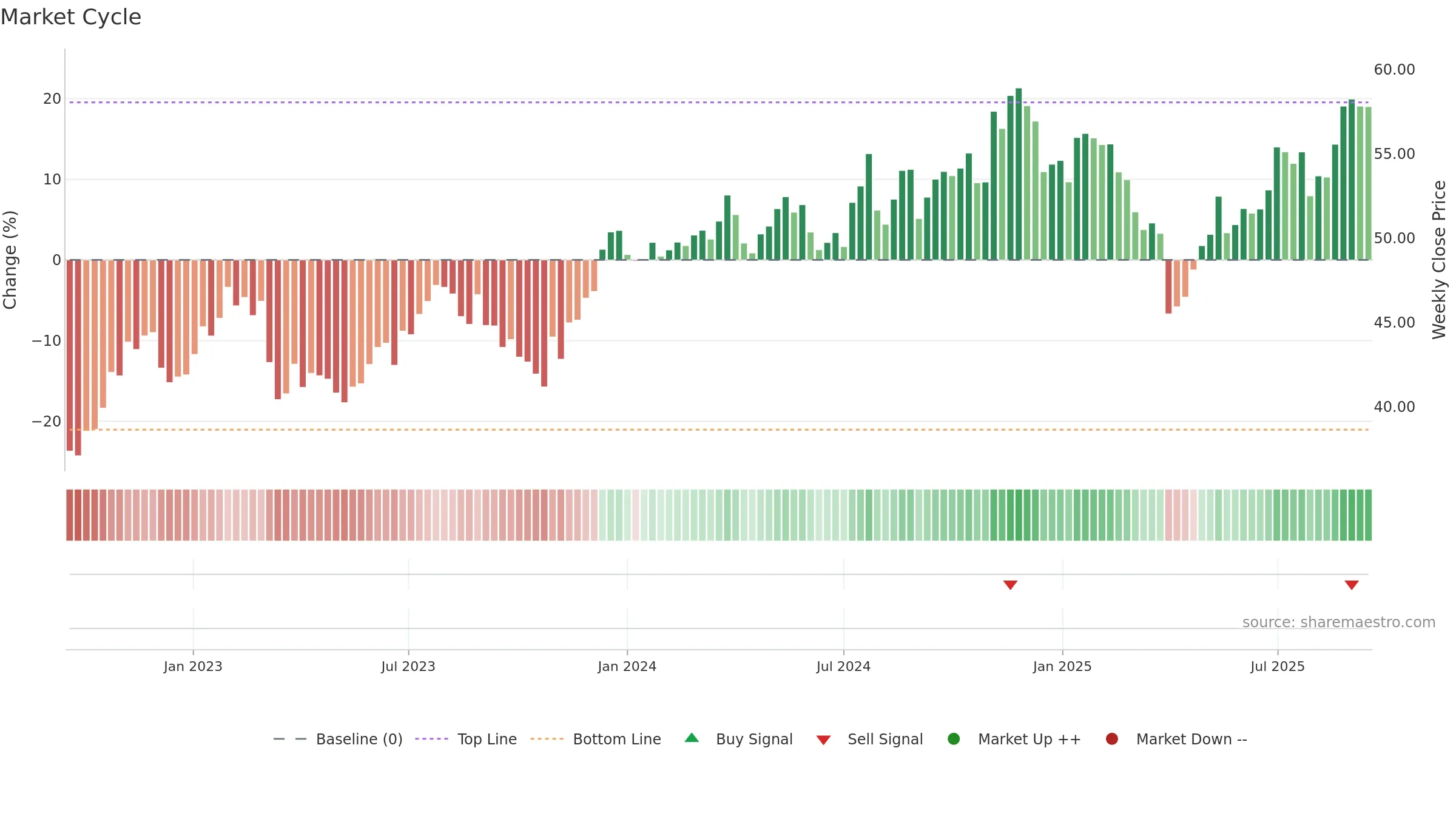Click the 55.00 price axis label
Screen dimensions: 1456x819
tap(1394, 154)
